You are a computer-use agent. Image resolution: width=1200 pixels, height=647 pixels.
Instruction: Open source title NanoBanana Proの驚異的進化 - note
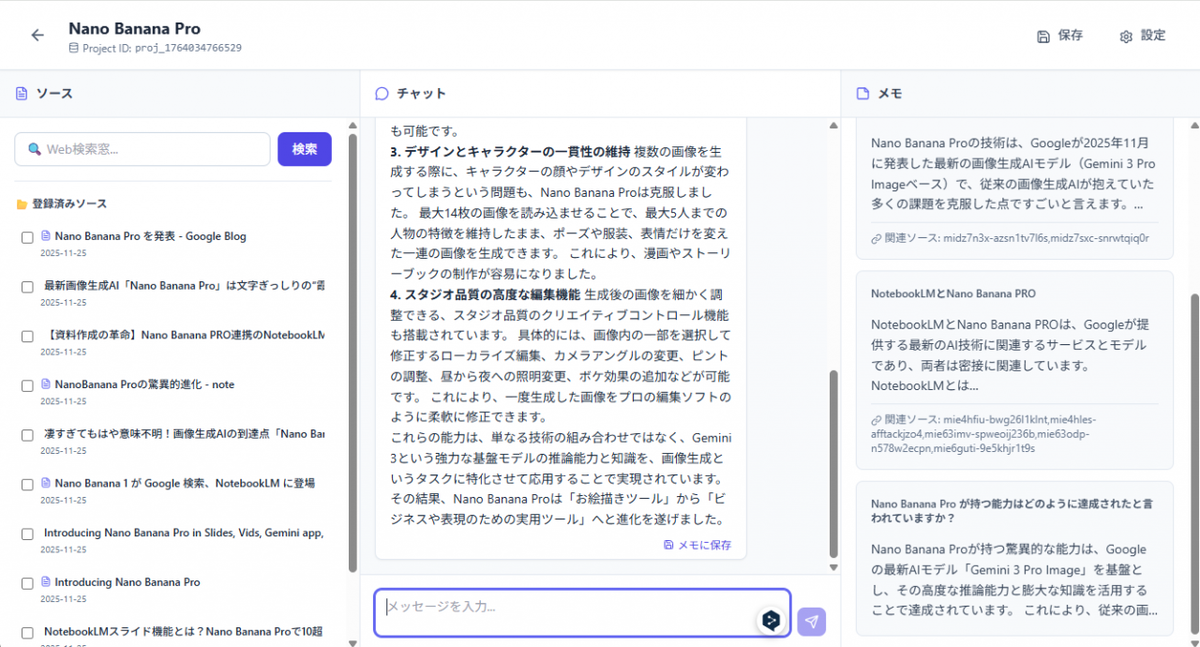tap(144, 384)
